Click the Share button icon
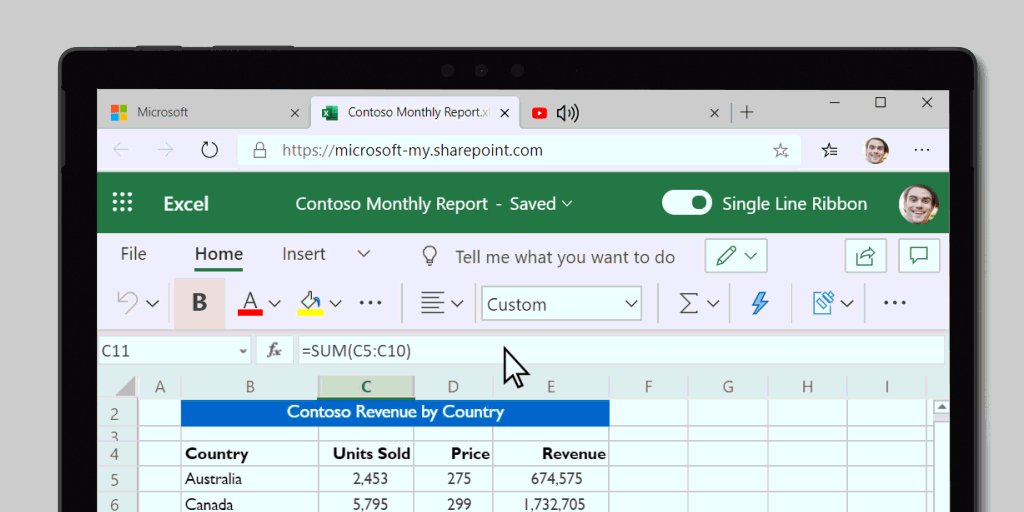The image size is (1024, 512). pyautogui.click(x=865, y=255)
